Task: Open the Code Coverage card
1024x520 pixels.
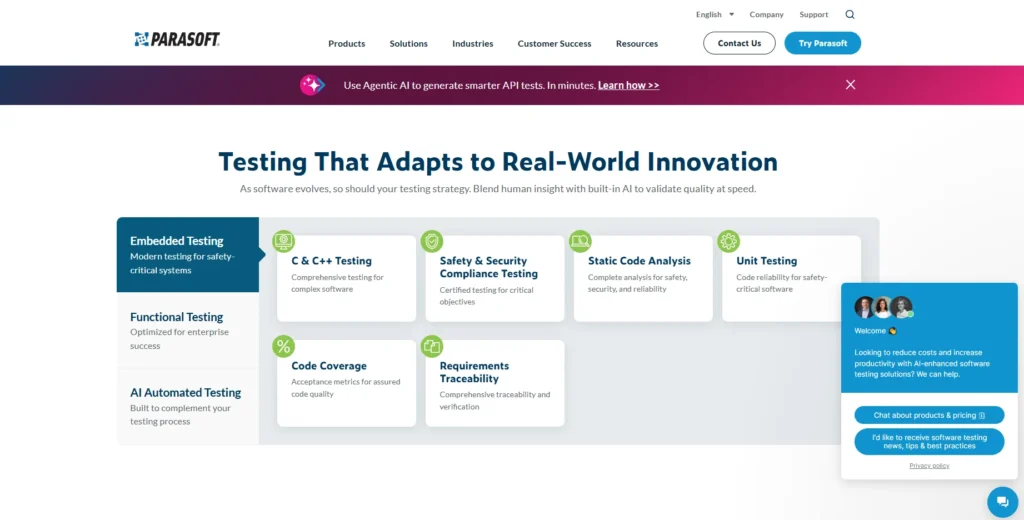Action: [346, 383]
